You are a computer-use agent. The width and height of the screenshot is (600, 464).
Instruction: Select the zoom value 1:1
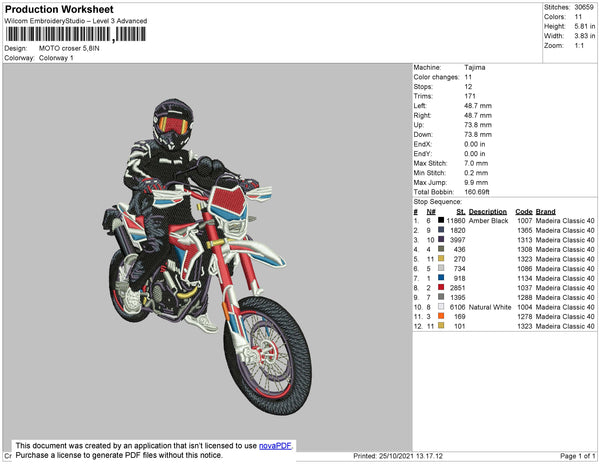[579, 46]
